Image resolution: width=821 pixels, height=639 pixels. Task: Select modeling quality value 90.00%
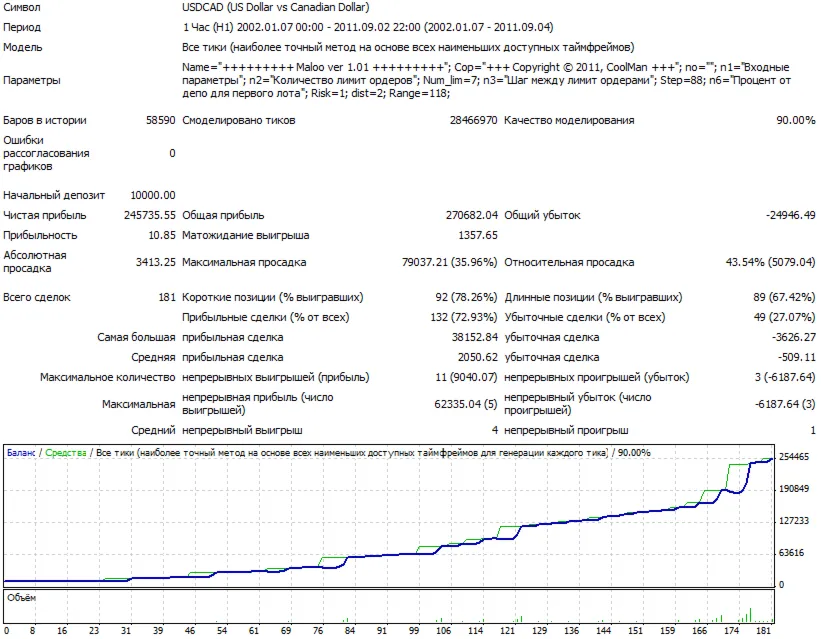[x=795, y=120]
